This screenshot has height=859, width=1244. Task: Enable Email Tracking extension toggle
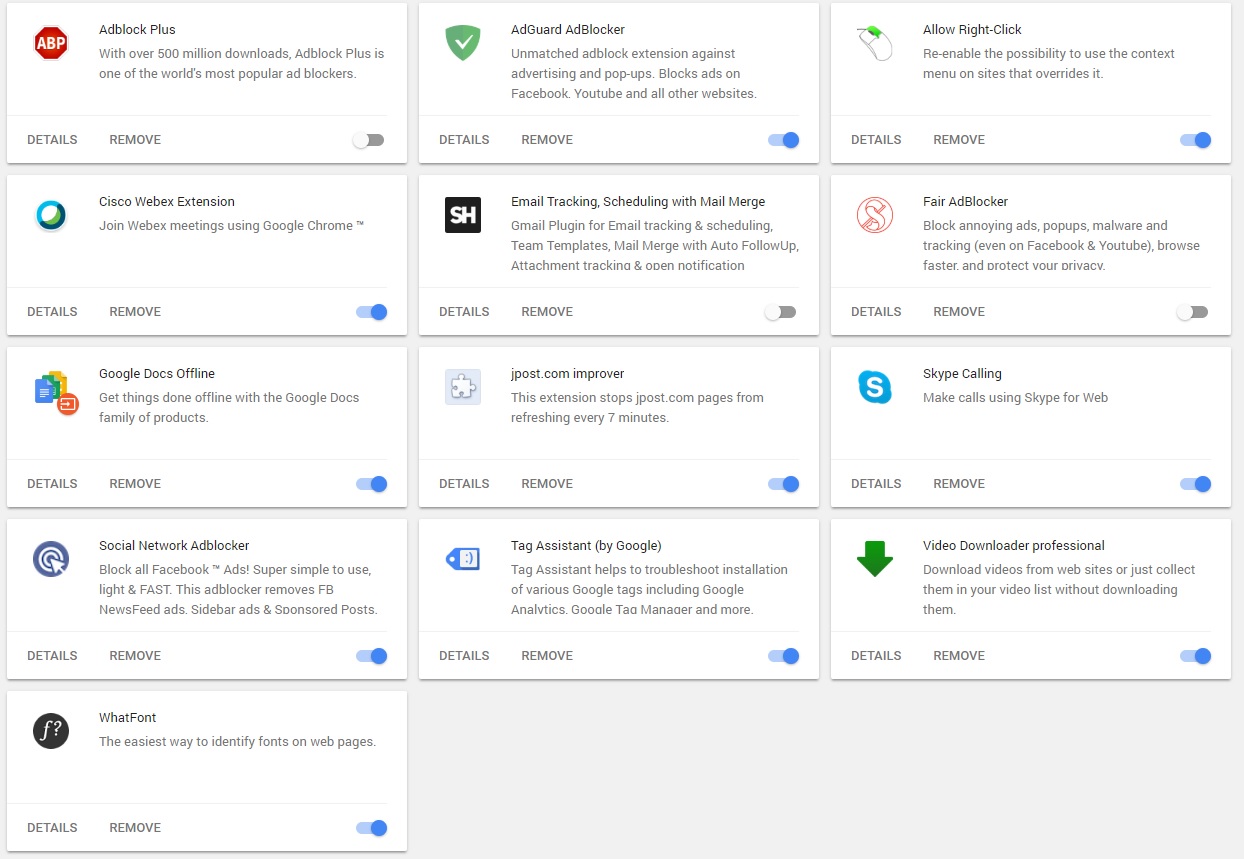tap(781, 312)
